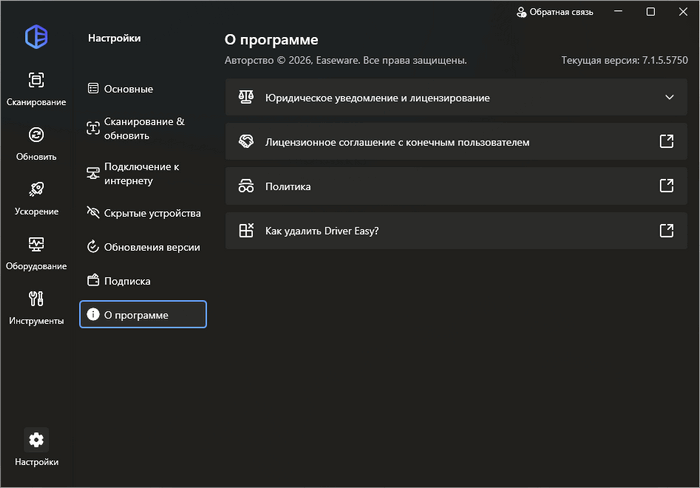Open license agreement external link icon
This screenshot has height=488, width=700.
pos(667,142)
